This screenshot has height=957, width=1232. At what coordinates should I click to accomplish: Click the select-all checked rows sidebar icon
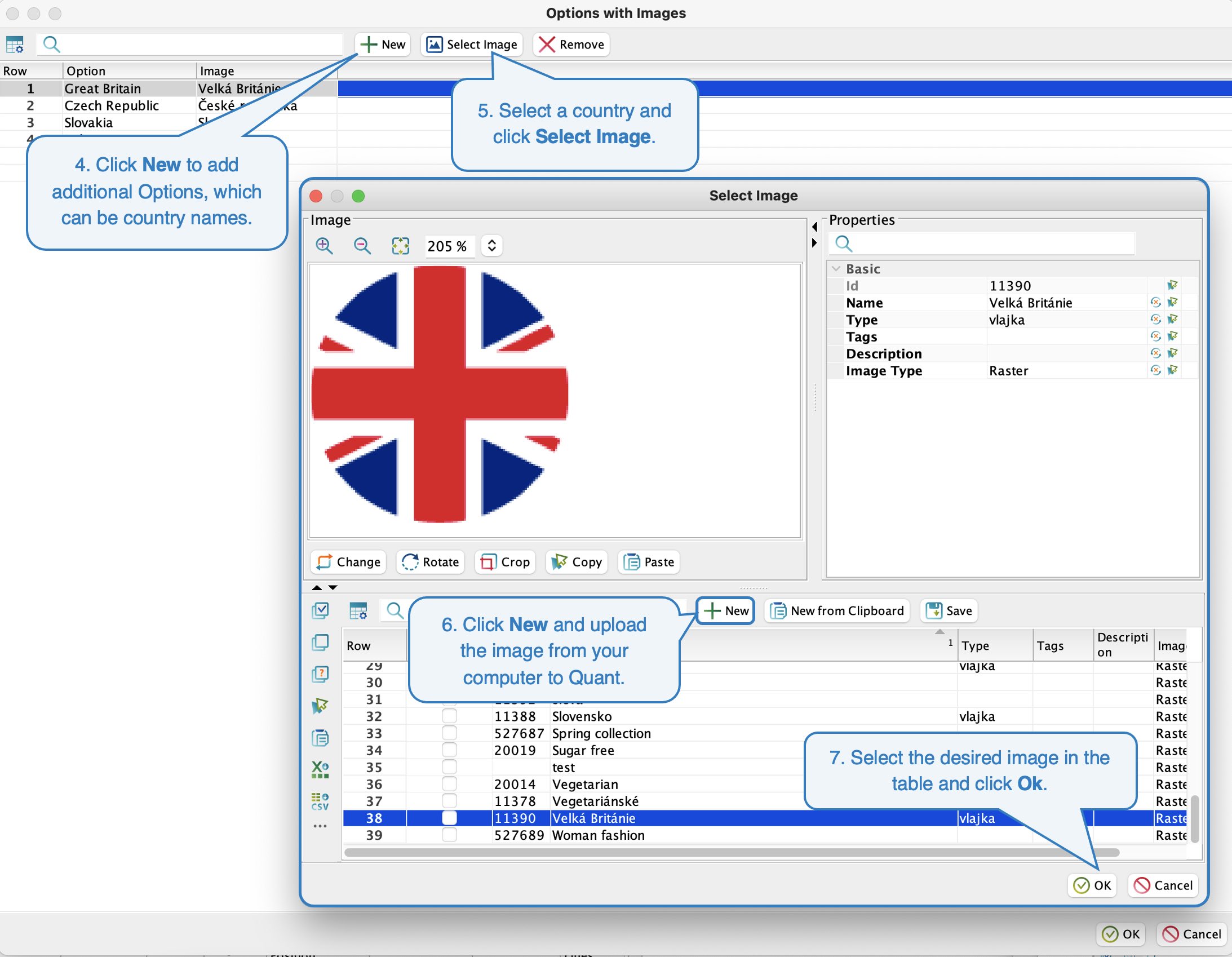coord(321,610)
